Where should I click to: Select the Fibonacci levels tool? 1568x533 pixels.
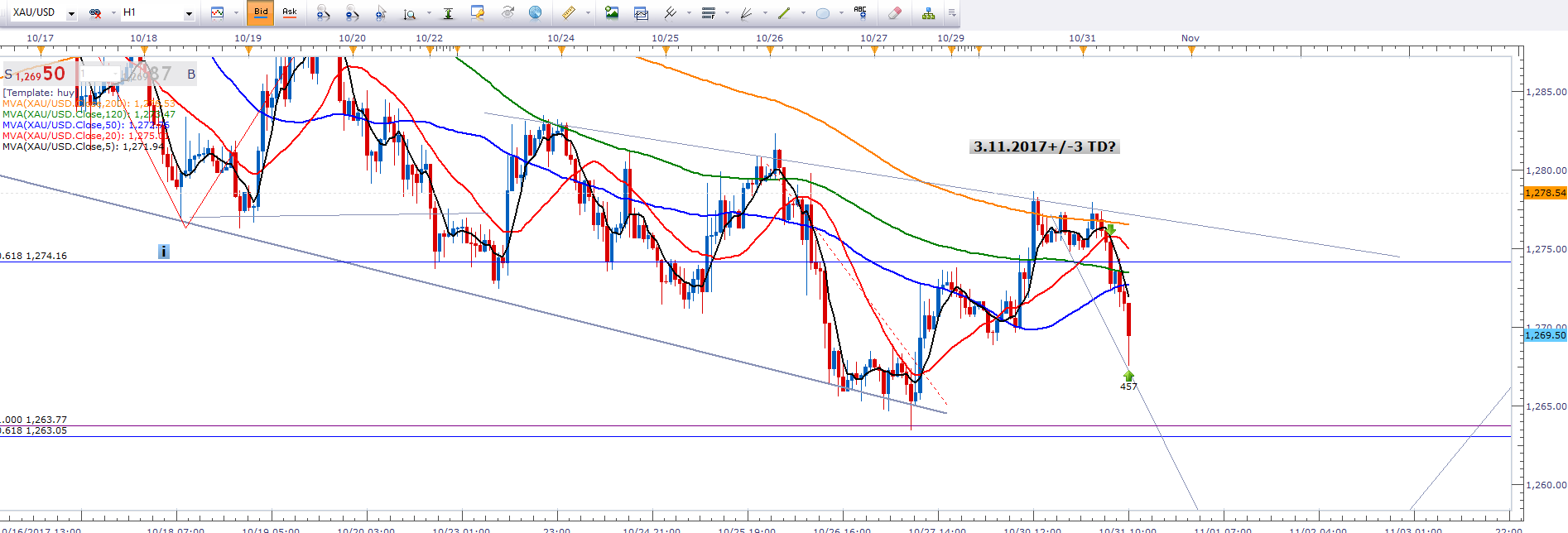pos(708,13)
